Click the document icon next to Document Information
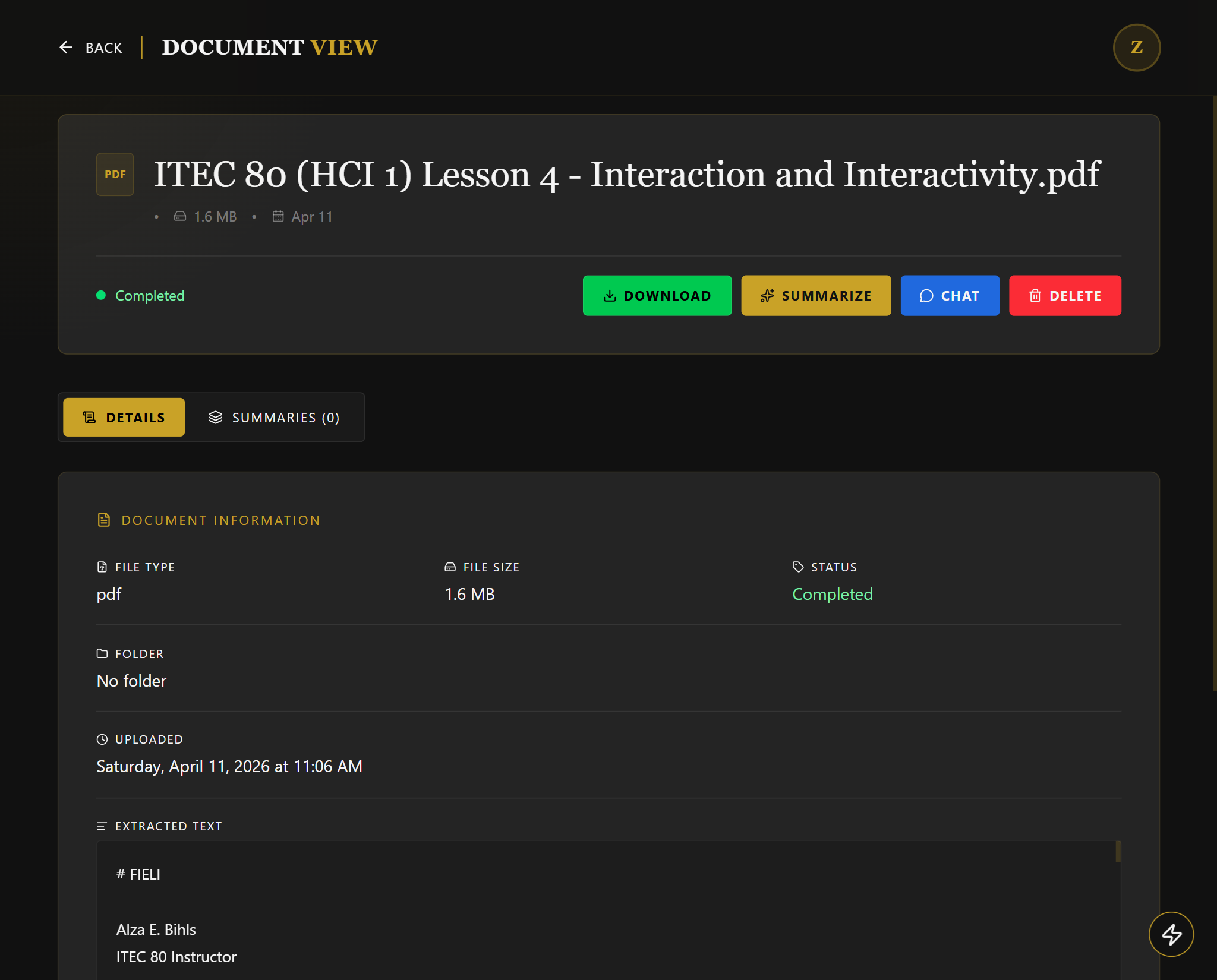The width and height of the screenshot is (1217, 980). [105, 519]
